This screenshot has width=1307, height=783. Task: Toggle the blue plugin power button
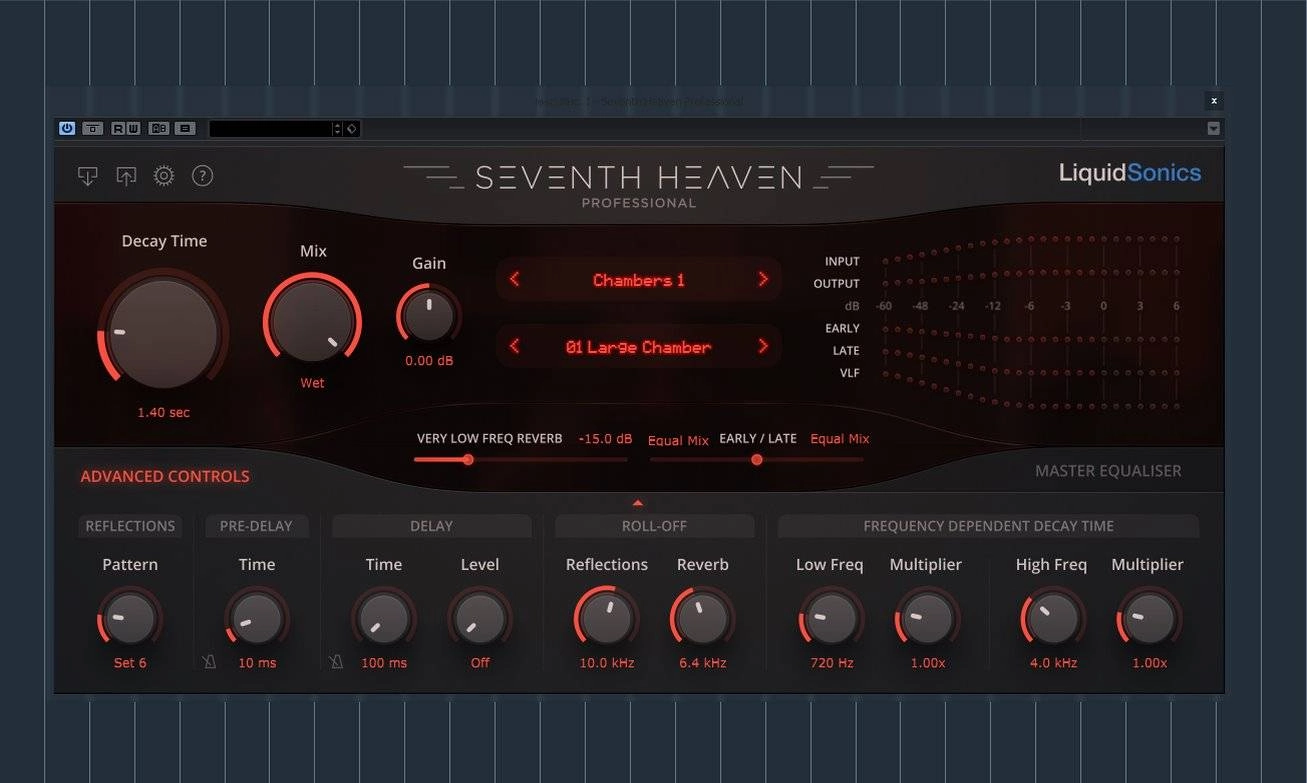point(67,128)
